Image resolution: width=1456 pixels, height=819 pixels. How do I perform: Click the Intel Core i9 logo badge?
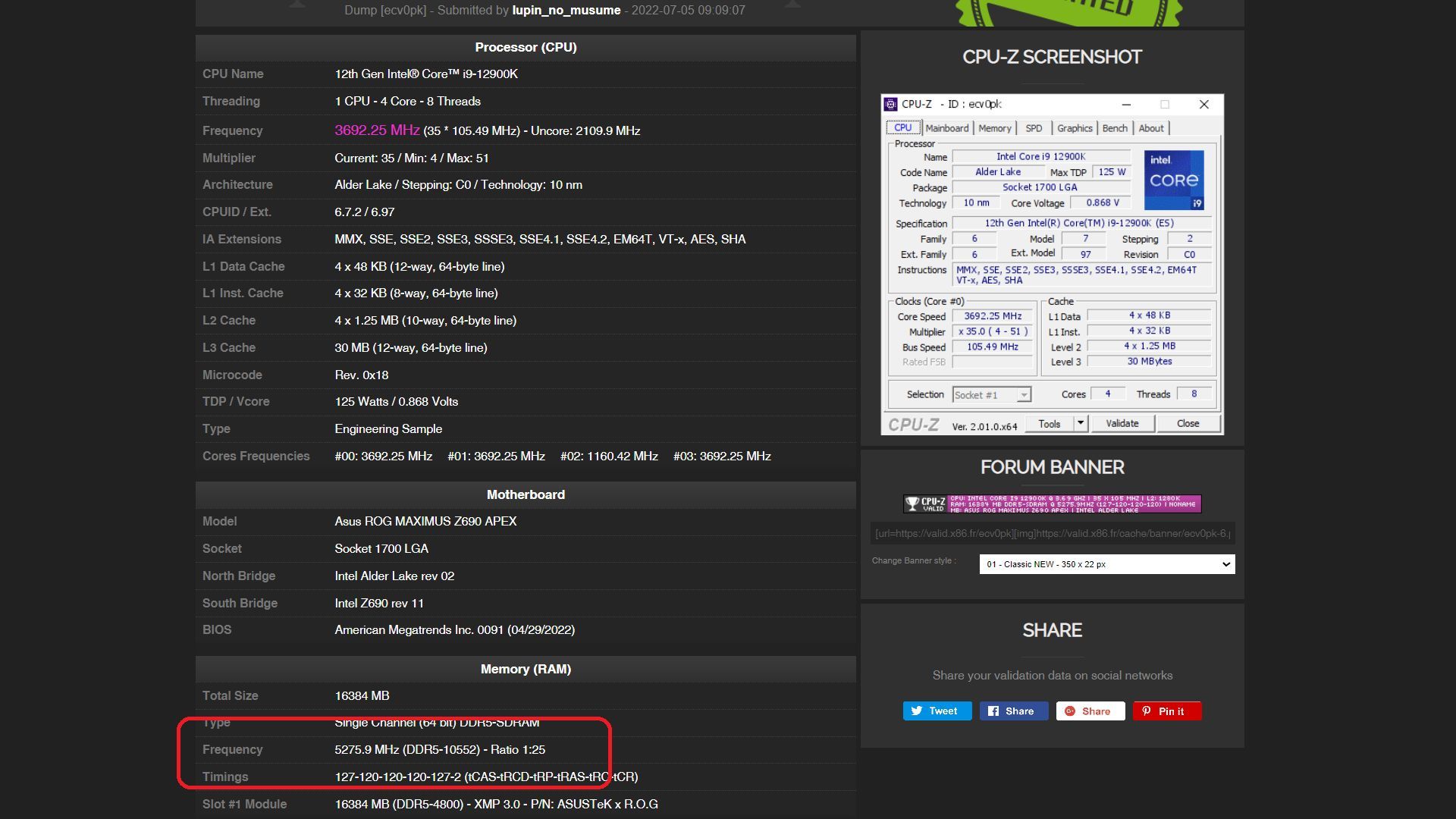[1174, 180]
